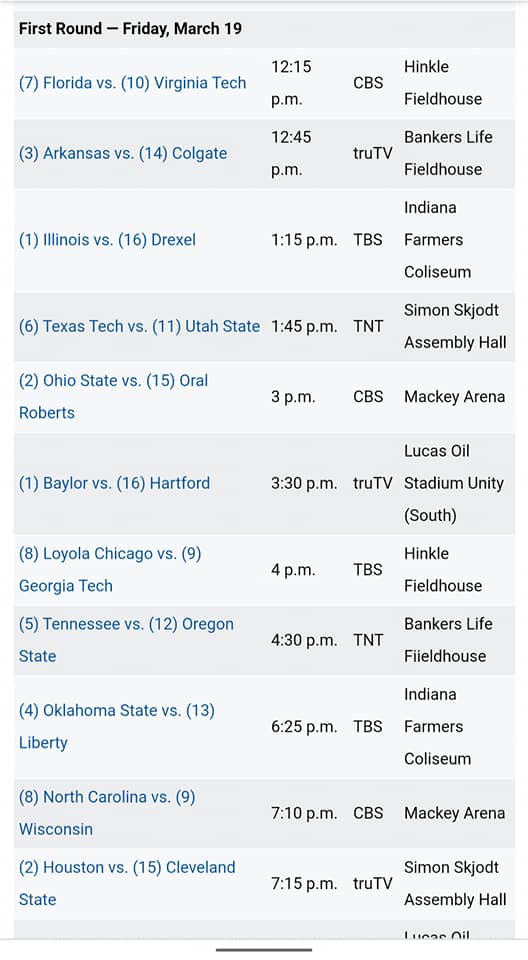The height and width of the screenshot is (960, 528).
Task: Click the 12:15 p.m. time cell
Action: (292, 83)
